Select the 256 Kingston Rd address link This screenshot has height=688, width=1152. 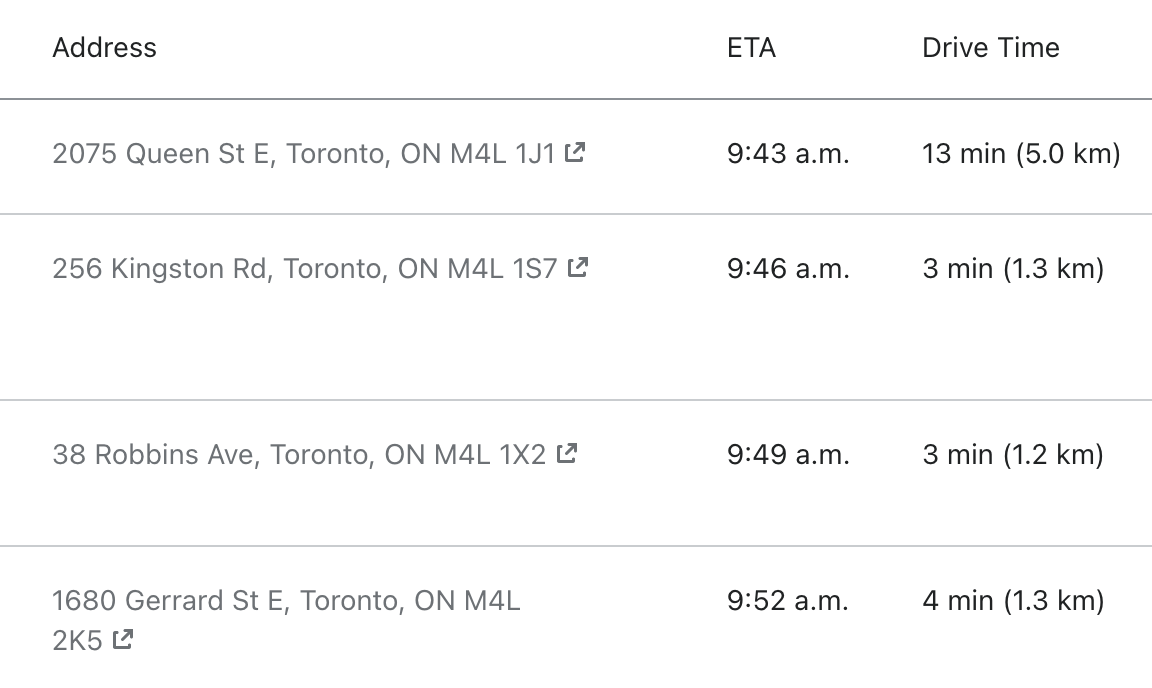tap(304, 268)
